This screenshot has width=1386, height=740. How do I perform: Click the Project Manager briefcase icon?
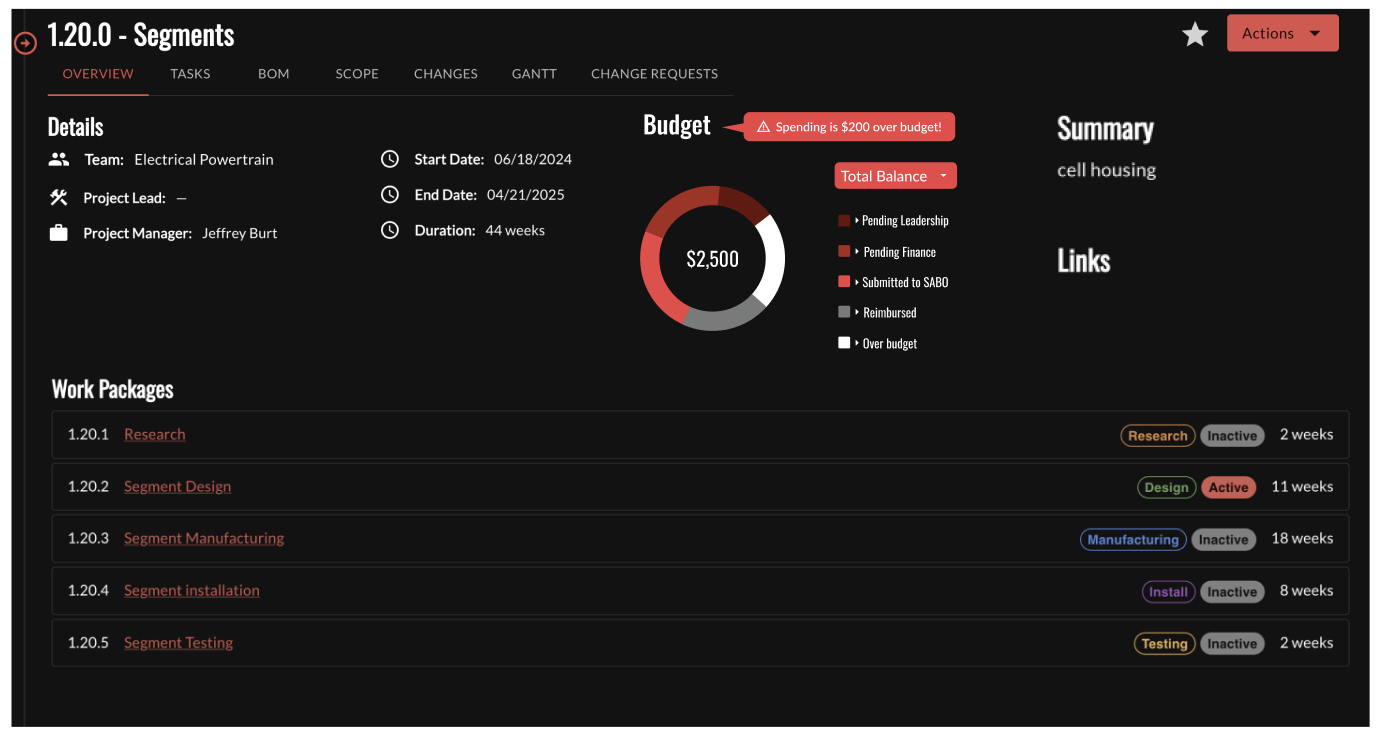(x=59, y=233)
